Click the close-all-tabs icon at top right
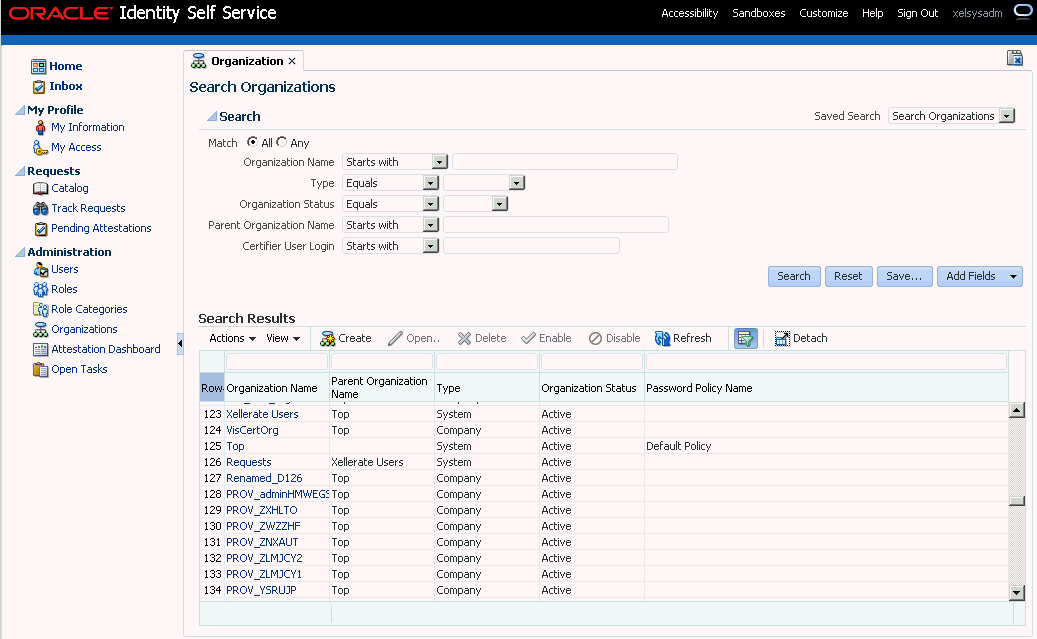Viewport: 1037px width, 639px height. tap(1015, 58)
